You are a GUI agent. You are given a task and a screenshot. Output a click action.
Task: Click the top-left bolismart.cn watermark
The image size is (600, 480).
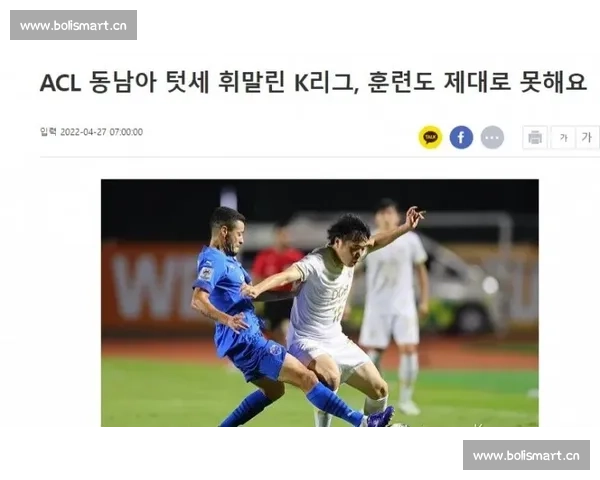coord(73,25)
